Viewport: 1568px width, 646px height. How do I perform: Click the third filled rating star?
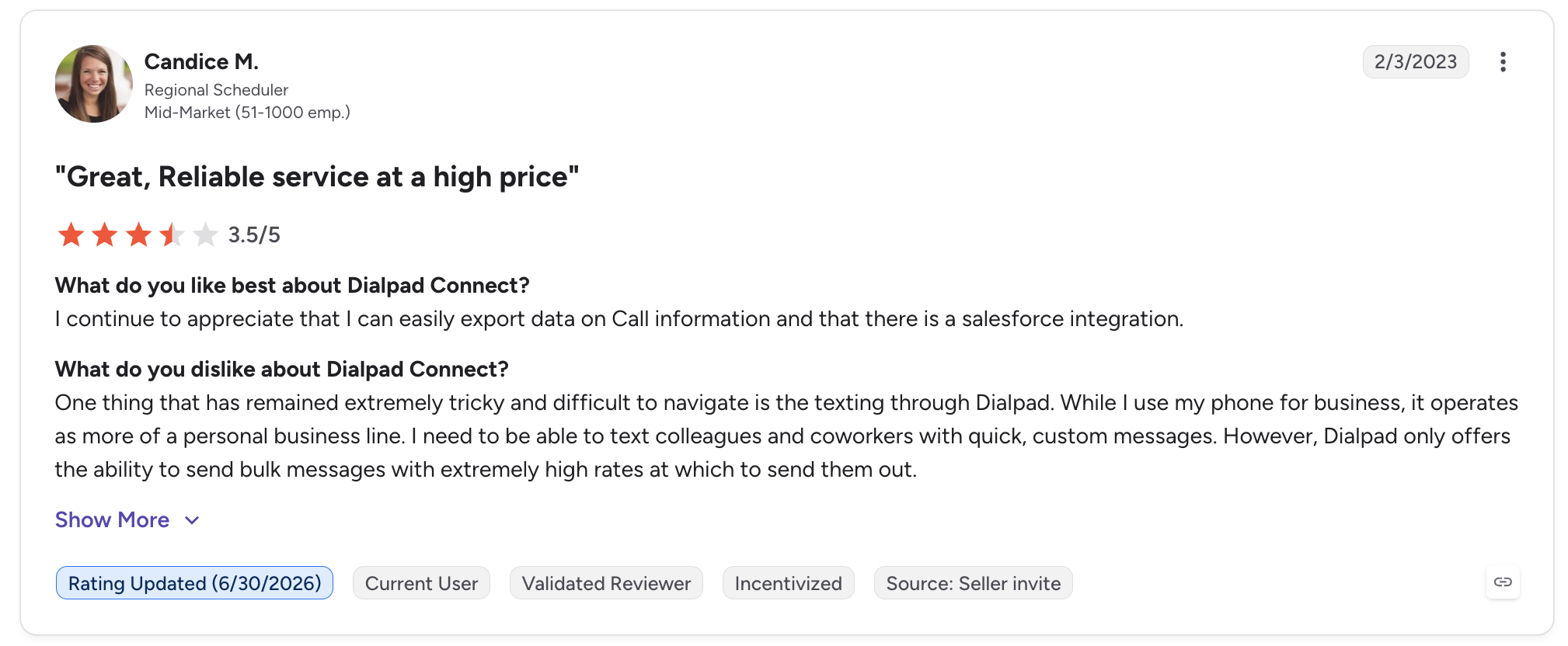(x=138, y=234)
